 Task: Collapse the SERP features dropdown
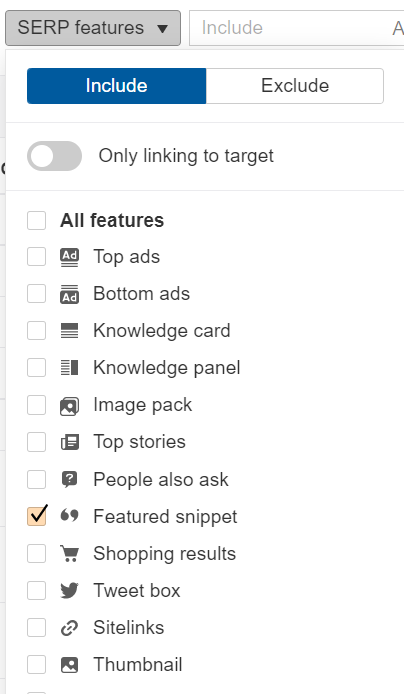click(93, 28)
